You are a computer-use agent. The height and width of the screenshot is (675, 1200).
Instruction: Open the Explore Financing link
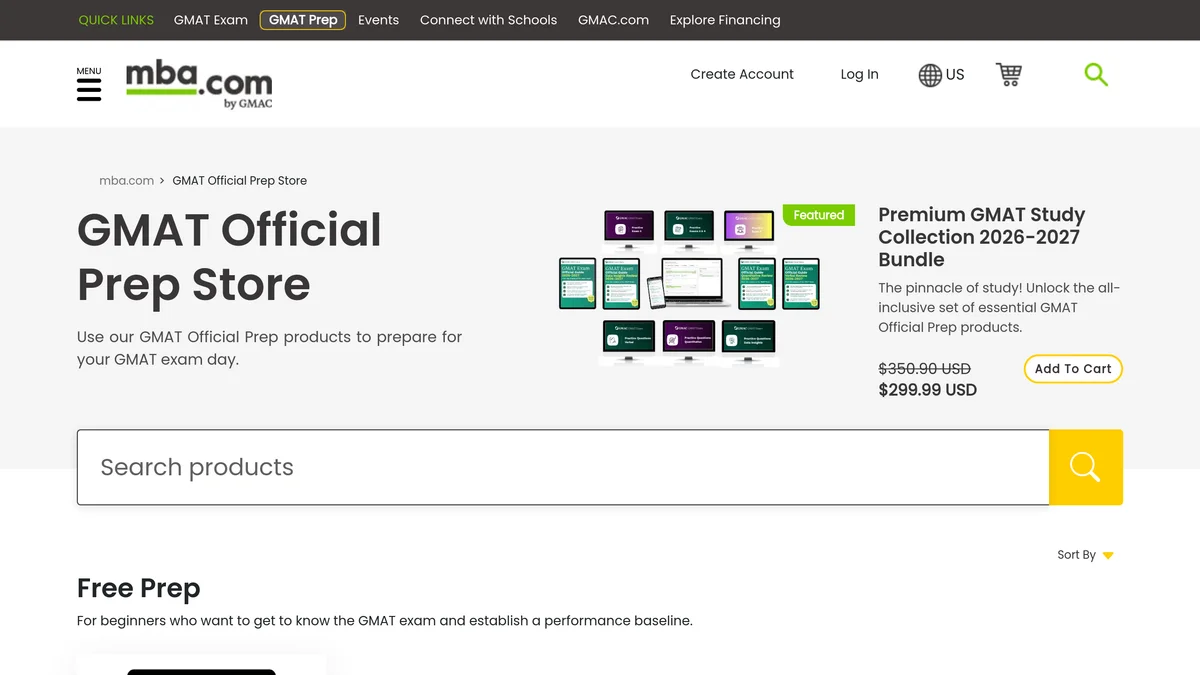pyautogui.click(x=725, y=20)
